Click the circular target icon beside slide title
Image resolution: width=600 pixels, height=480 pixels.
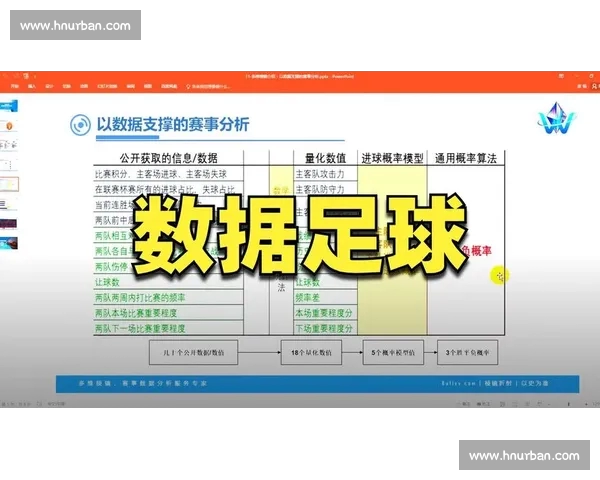80,125
